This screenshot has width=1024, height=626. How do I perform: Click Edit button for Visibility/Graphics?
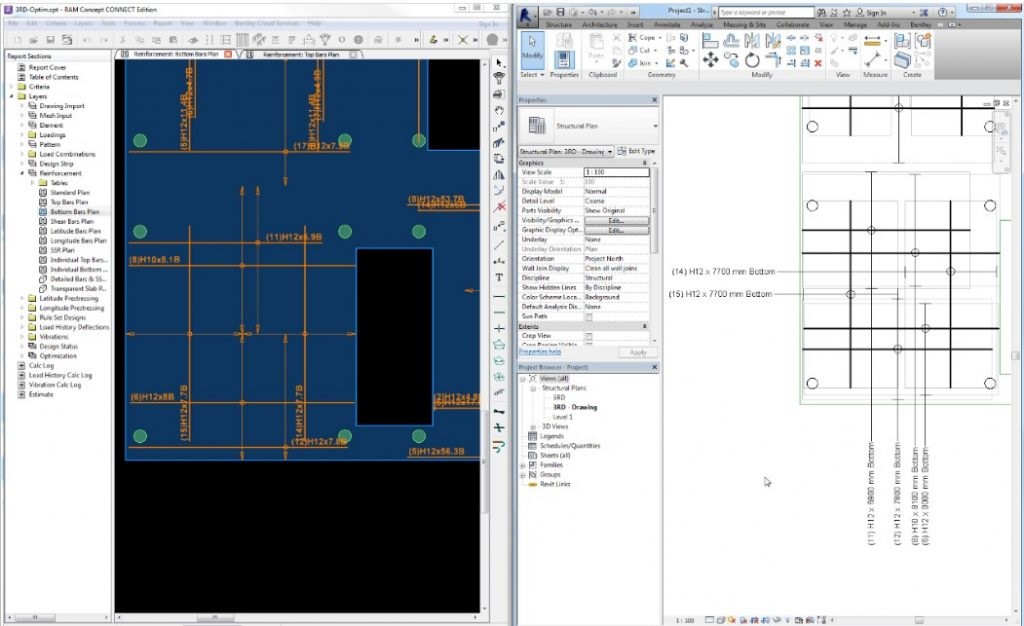click(616, 221)
